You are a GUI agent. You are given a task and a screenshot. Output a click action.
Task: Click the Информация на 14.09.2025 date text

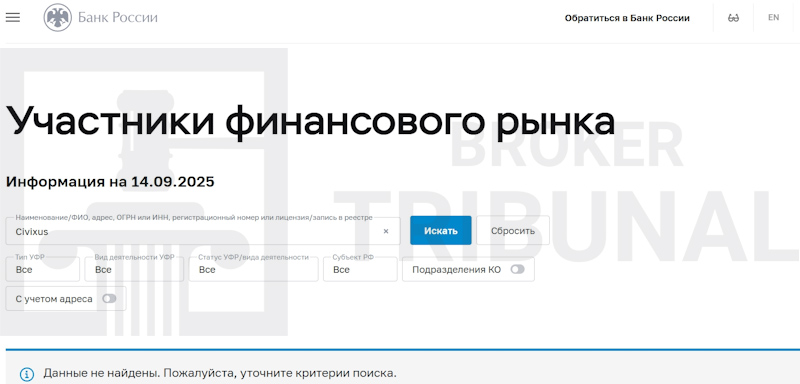pyautogui.click(x=110, y=182)
